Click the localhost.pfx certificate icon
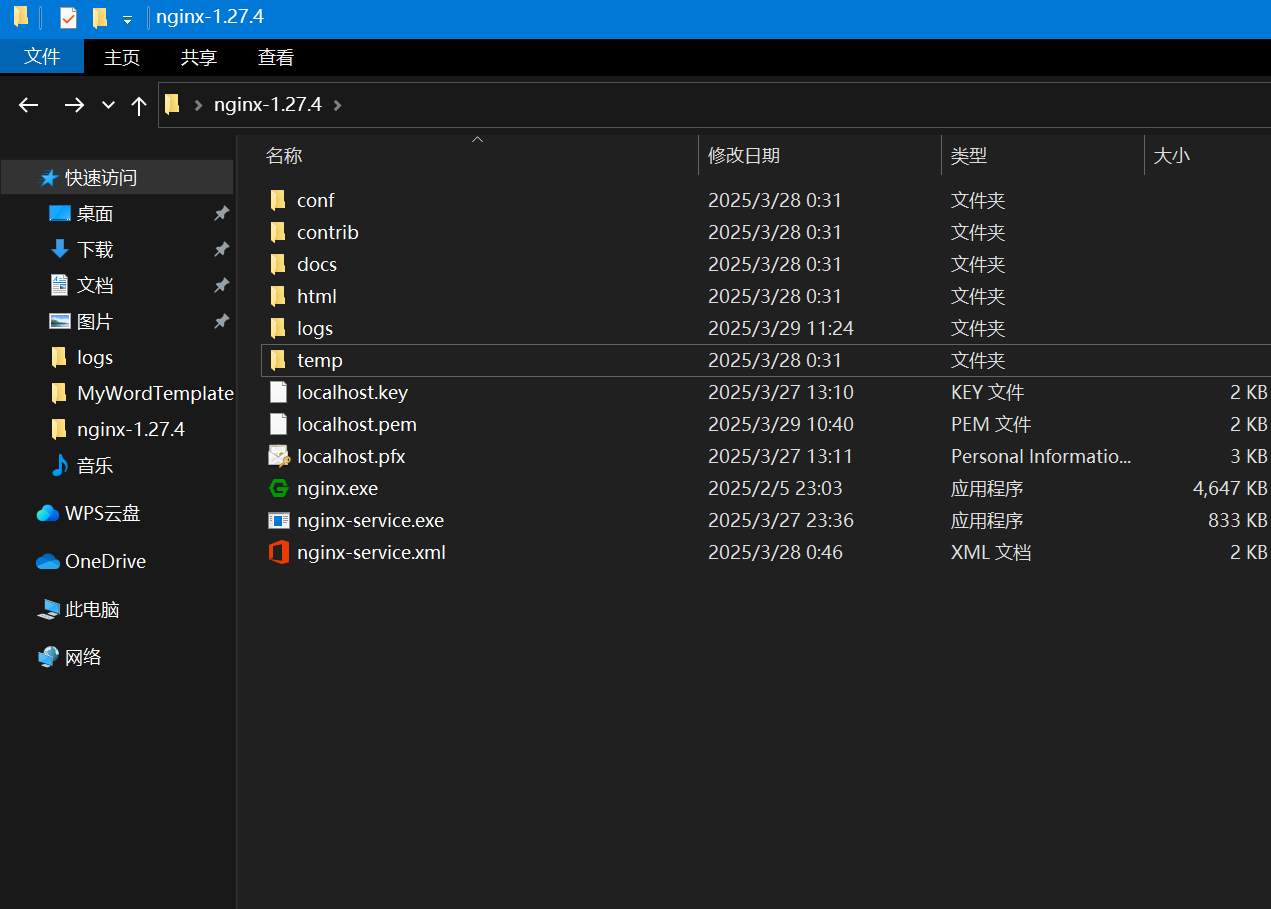1271x909 pixels. click(x=279, y=456)
